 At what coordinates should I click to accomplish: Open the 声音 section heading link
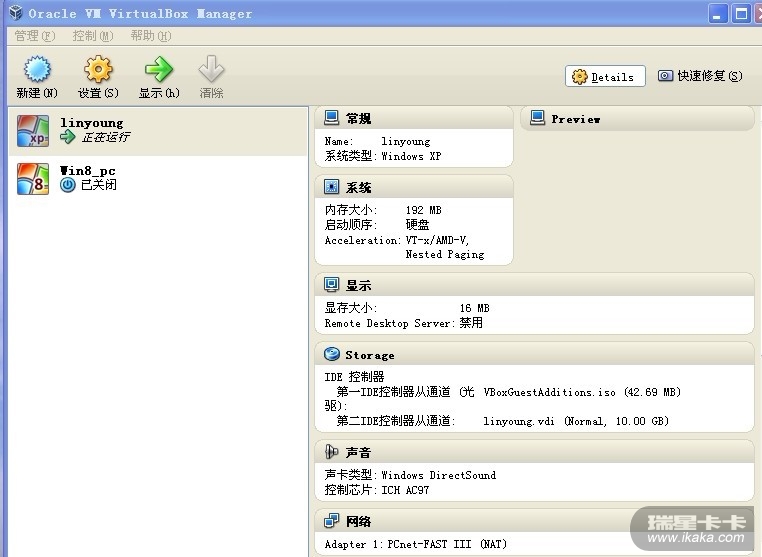359,453
